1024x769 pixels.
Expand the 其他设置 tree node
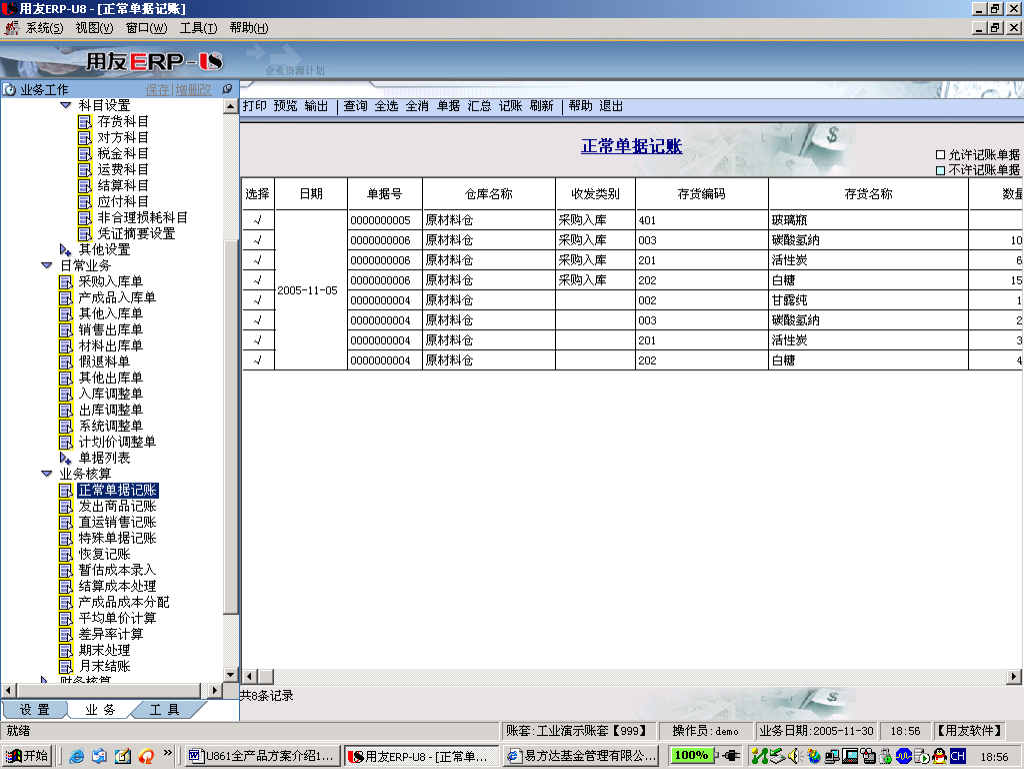pyautogui.click(x=65, y=250)
